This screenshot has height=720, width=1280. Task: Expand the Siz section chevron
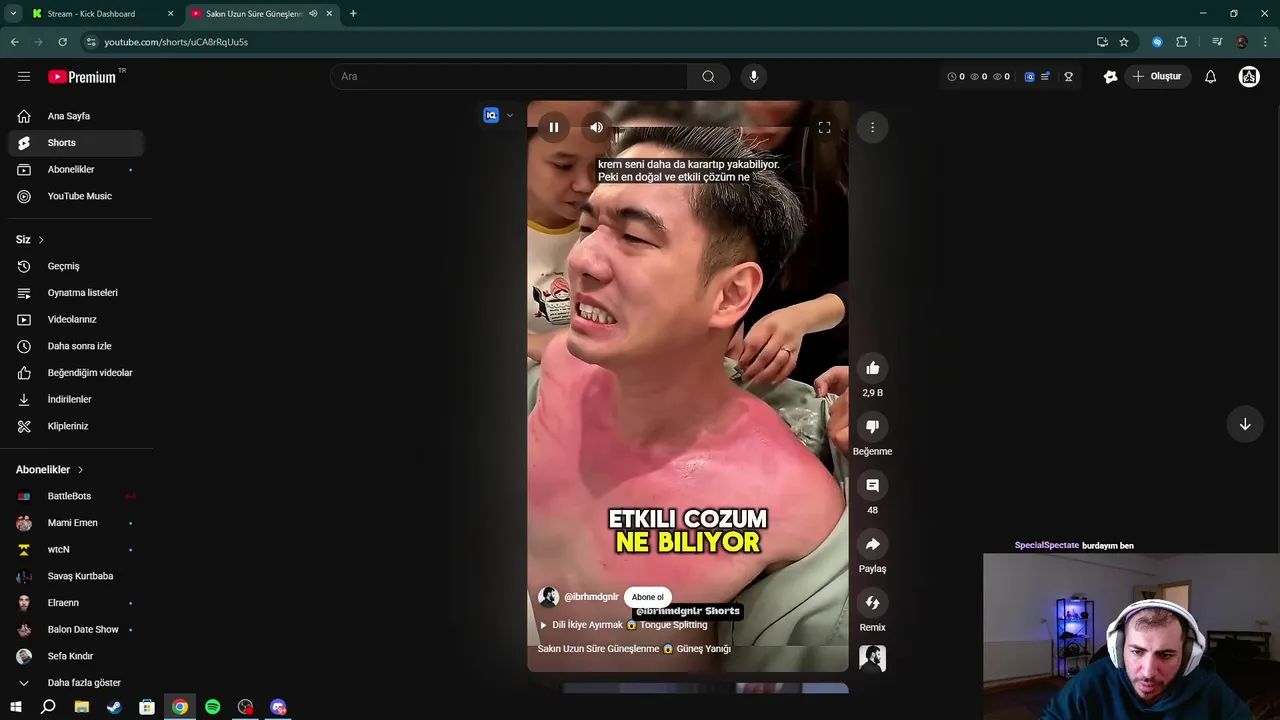(x=41, y=240)
